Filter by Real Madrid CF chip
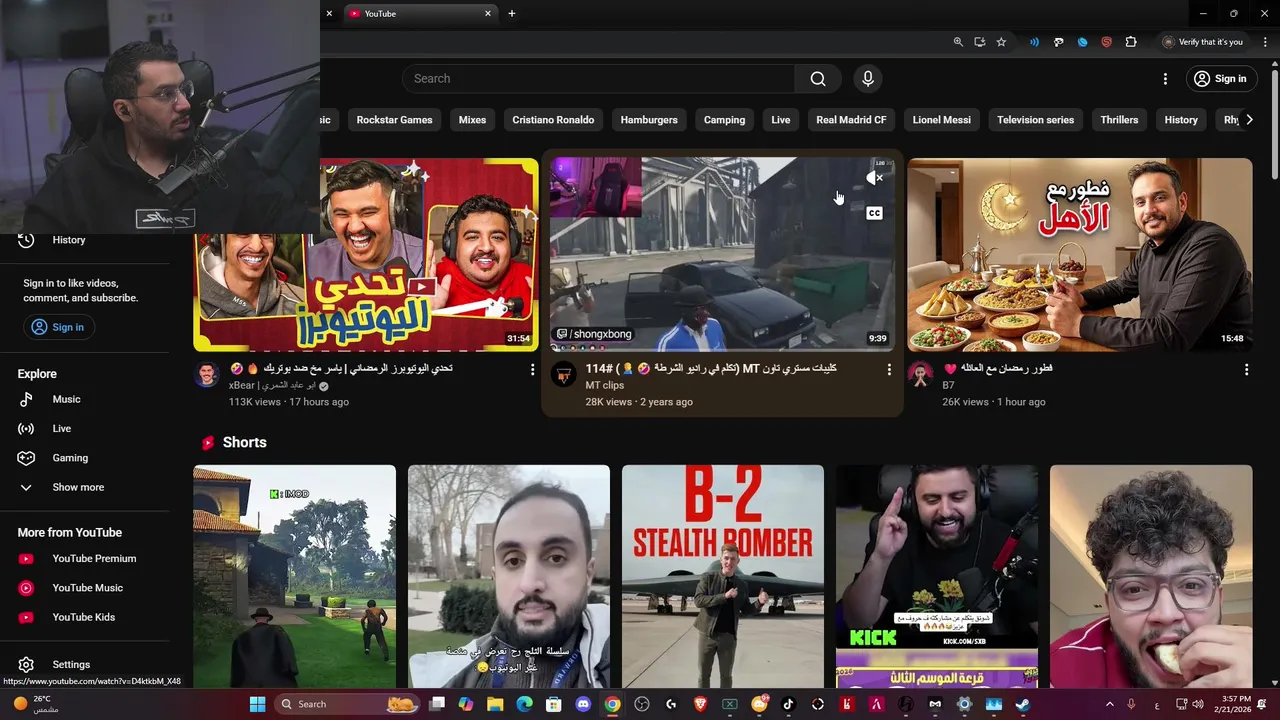The height and width of the screenshot is (720, 1280). pyautogui.click(x=851, y=120)
